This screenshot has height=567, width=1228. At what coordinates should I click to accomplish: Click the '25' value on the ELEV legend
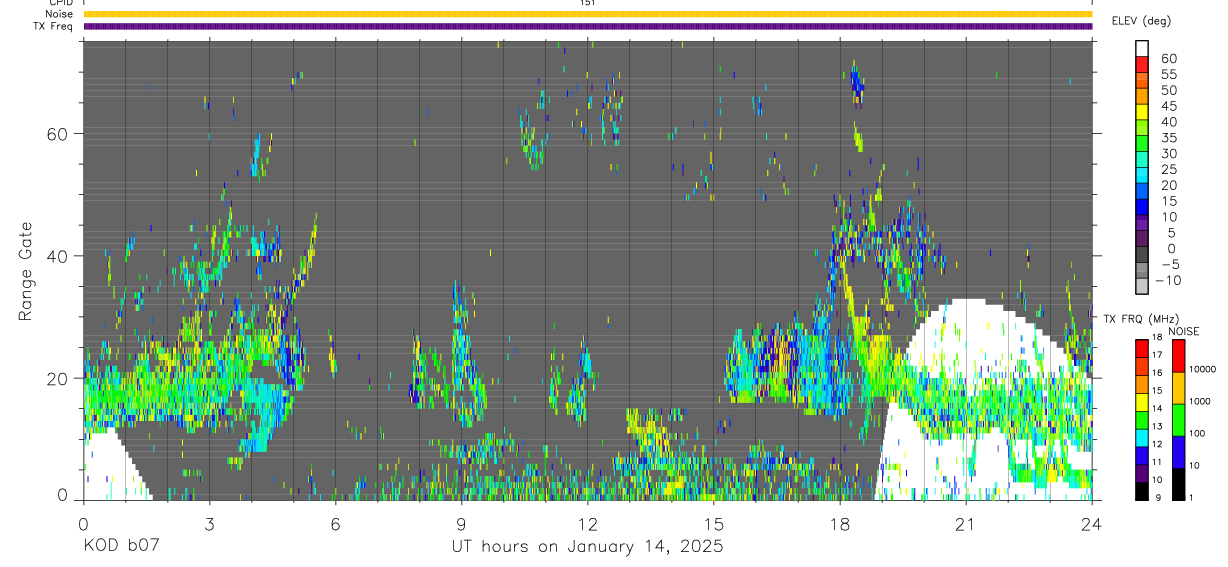click(1169, 170)
